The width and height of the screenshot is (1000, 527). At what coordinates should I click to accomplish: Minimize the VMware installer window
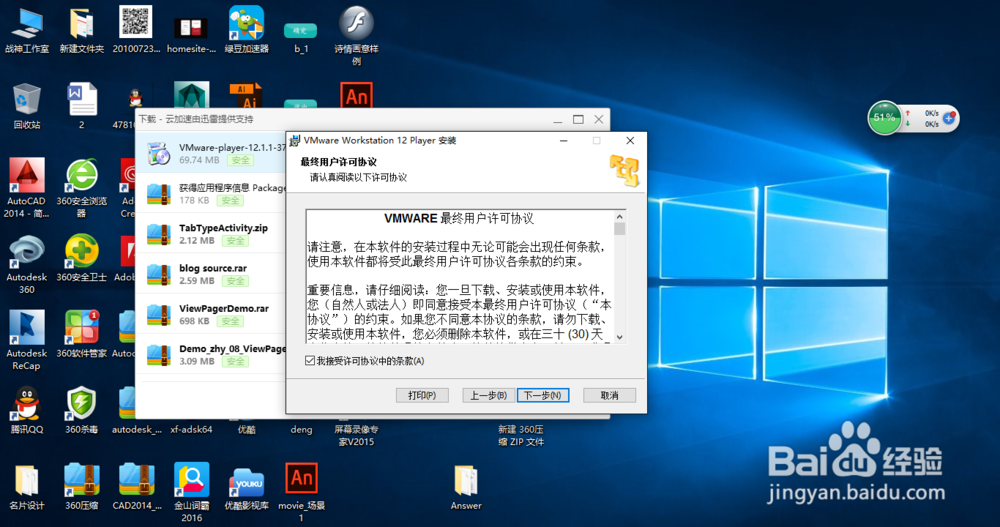[564, 141]
